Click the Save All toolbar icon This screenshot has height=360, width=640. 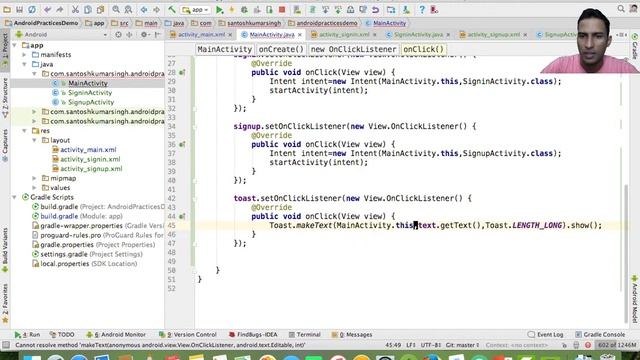tap(19, 9)
